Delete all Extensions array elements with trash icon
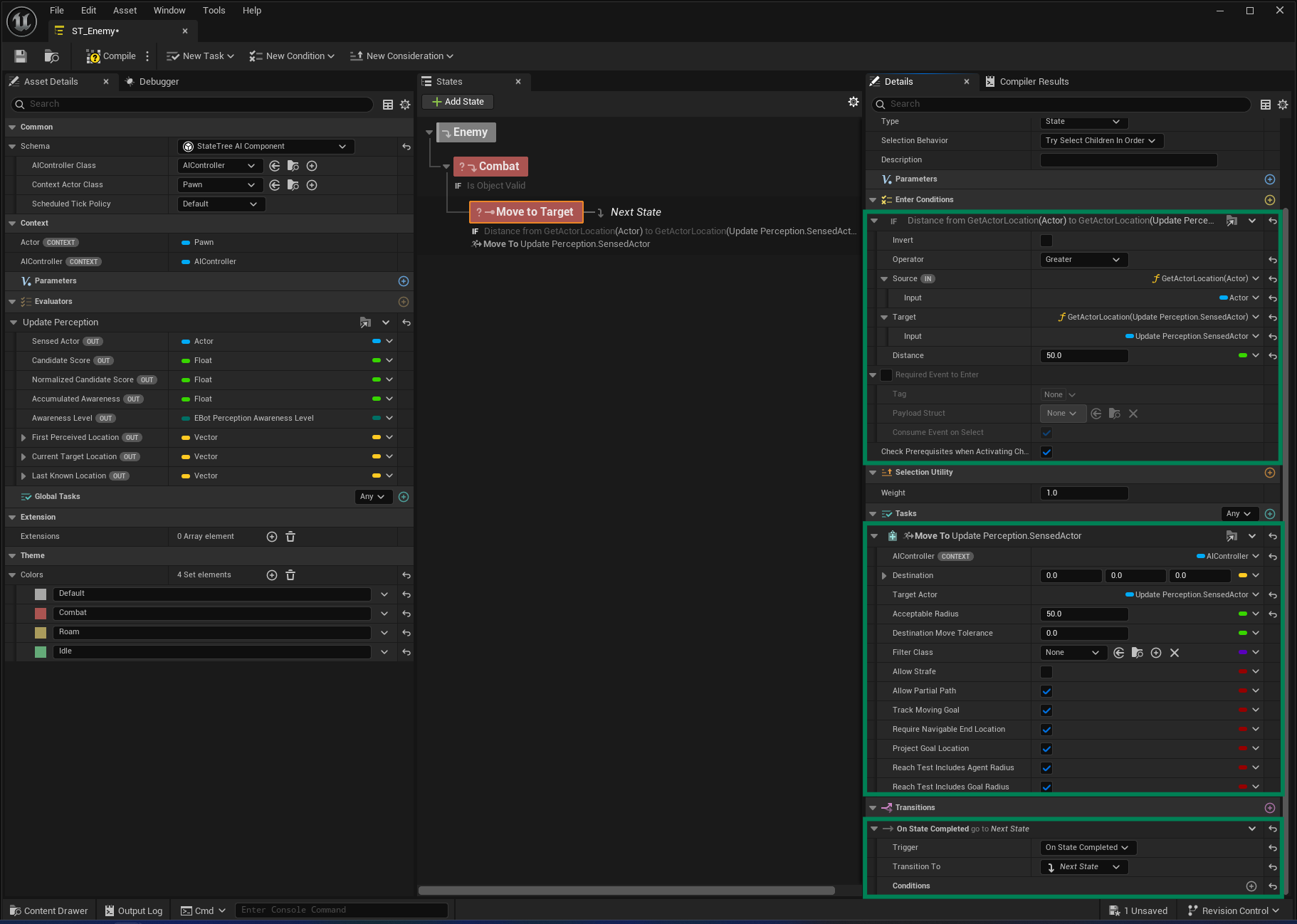Screen dimensions: 1297x924 coord(290,537)
